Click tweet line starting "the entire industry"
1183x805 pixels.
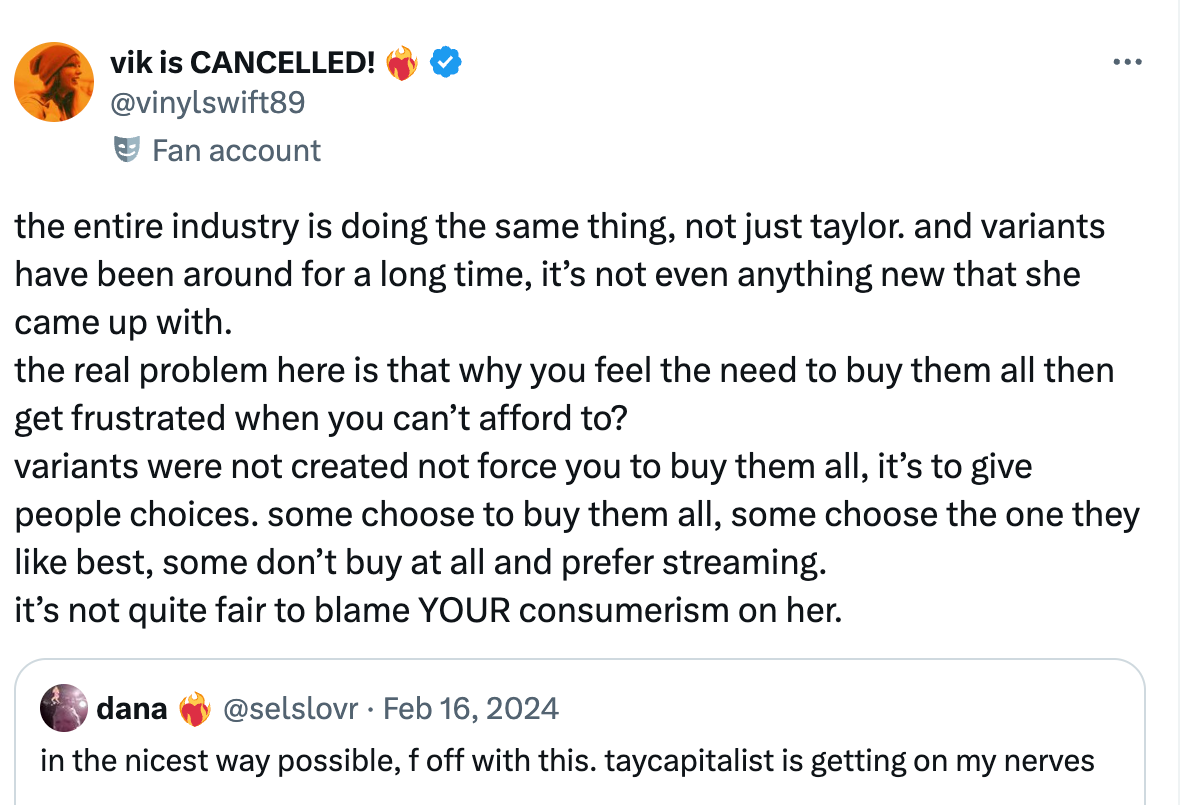pyautogui.click(x=559, y=226)
